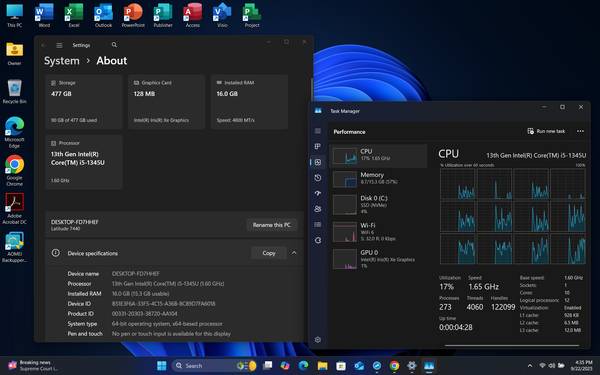600x375 pixels.
Task: Select the Visio desktop shortcut
Action: click(222, 16)
